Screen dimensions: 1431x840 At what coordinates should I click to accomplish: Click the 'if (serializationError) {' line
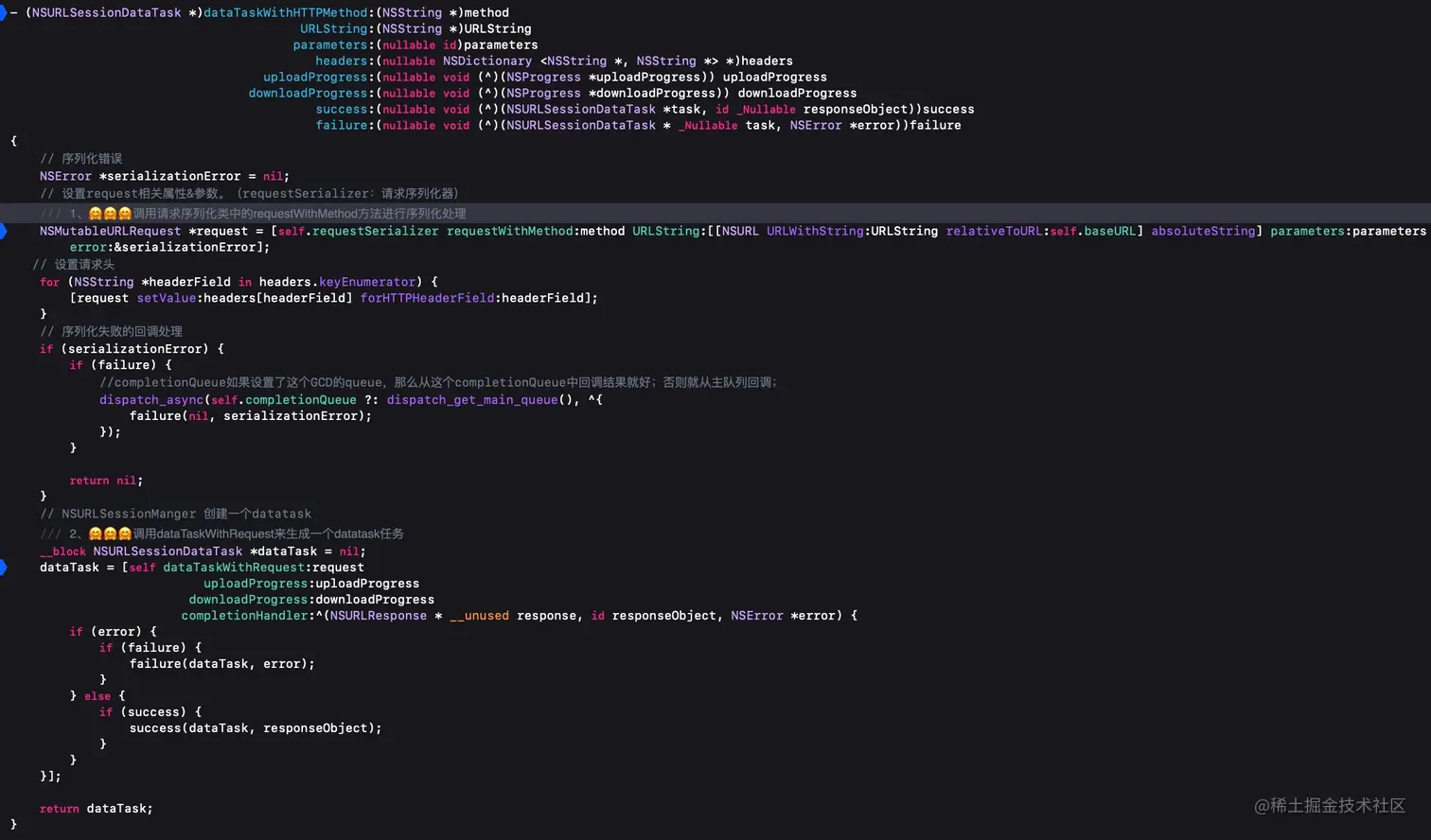(x=132, y=349)
